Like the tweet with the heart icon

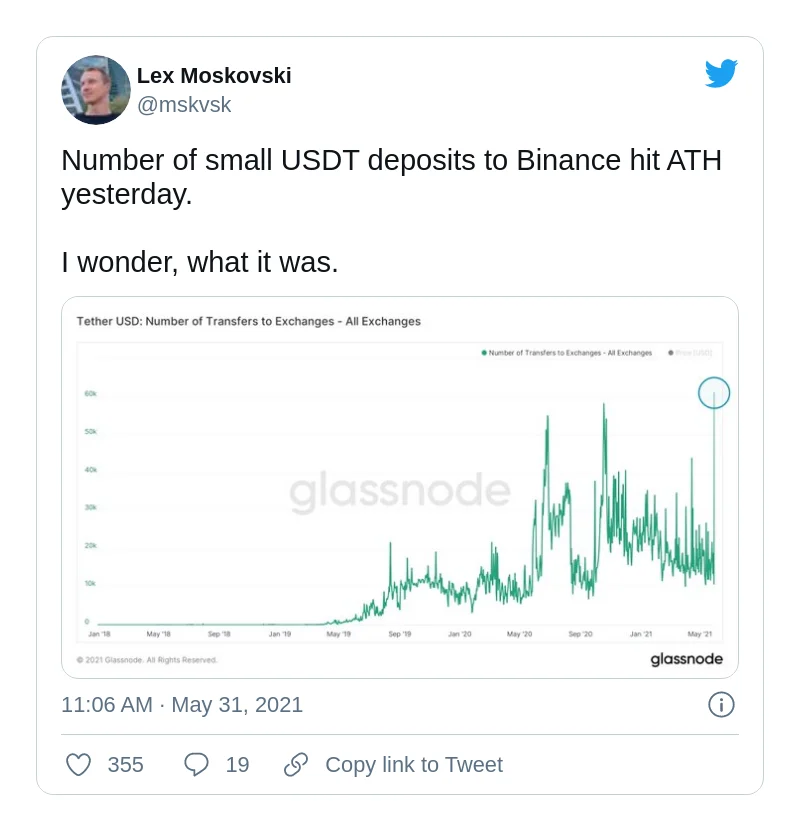click(x=78, y=765)
